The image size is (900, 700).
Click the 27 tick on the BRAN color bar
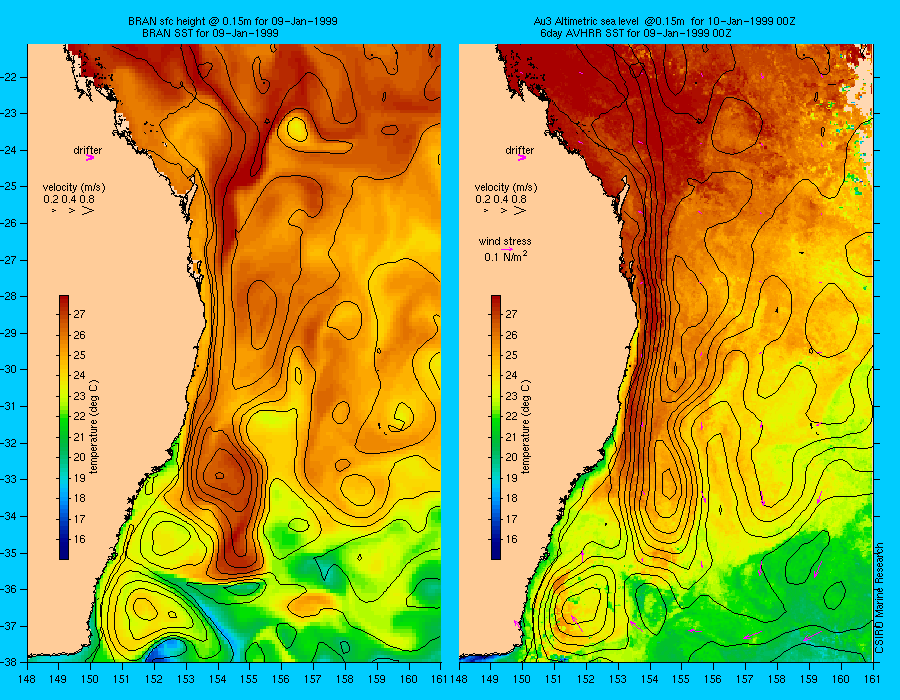[79, 314]
